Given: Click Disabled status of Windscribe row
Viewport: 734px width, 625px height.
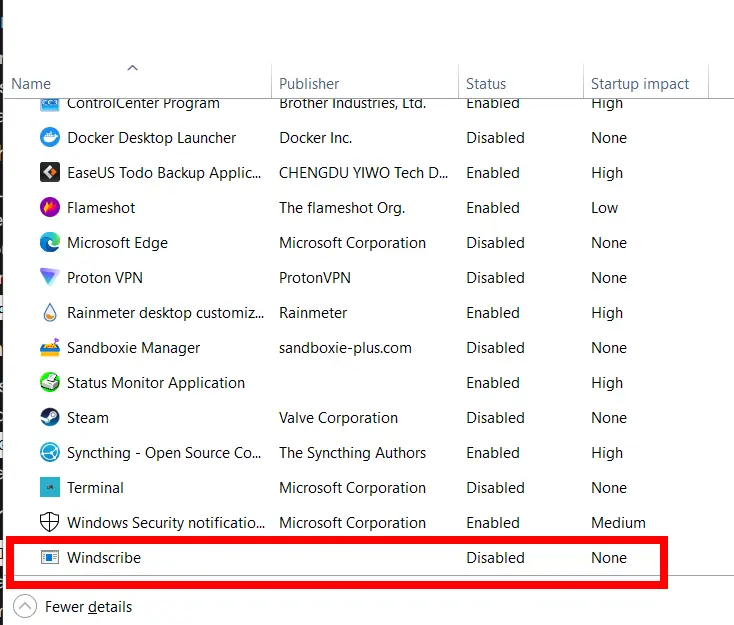Looking at the screenshot, I should [495, 558].
